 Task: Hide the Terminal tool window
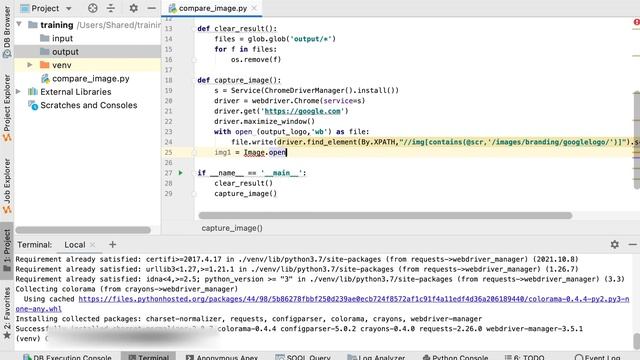[x=633, y=244]
